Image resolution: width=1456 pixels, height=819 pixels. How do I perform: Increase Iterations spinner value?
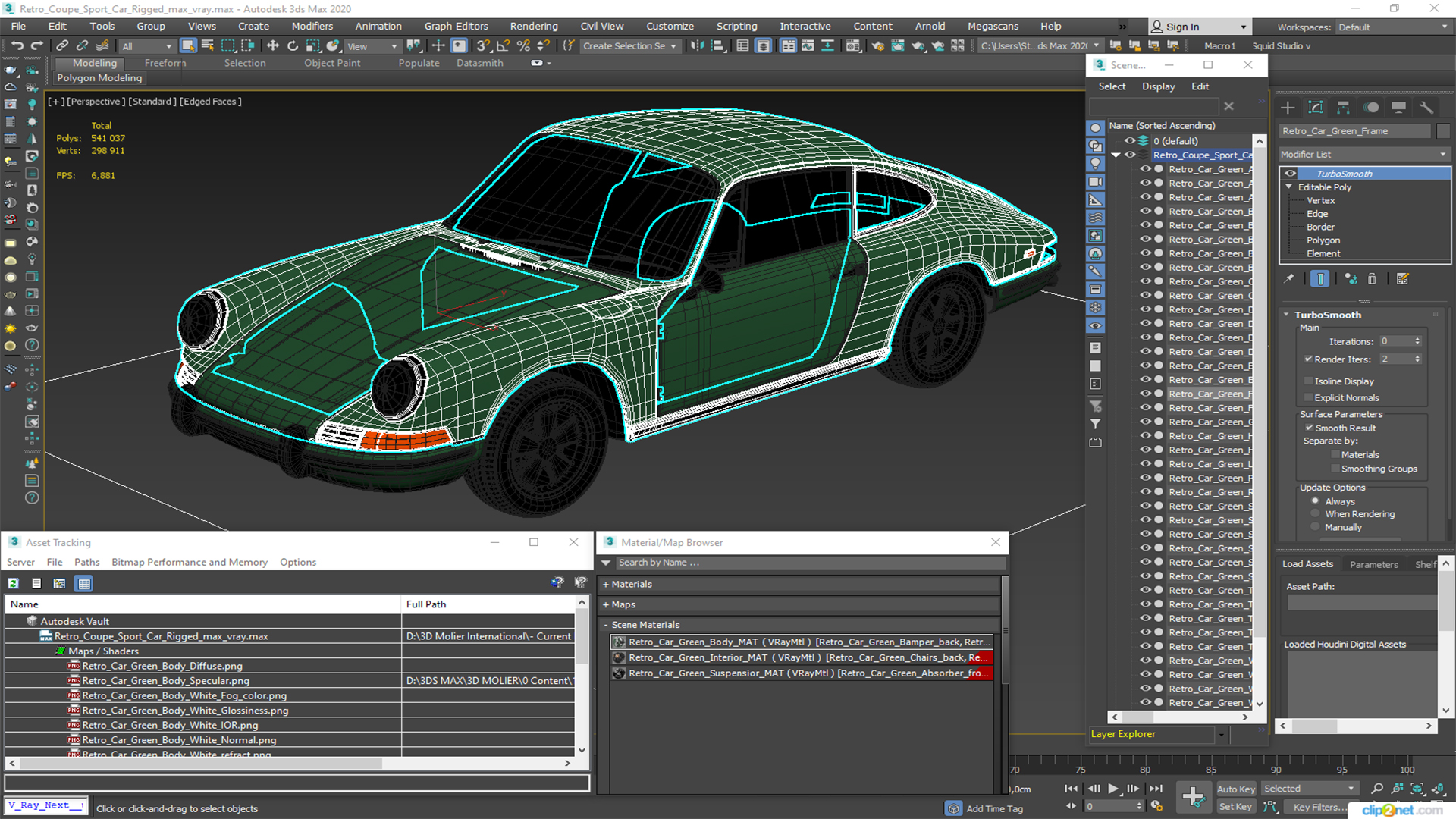1417,339
